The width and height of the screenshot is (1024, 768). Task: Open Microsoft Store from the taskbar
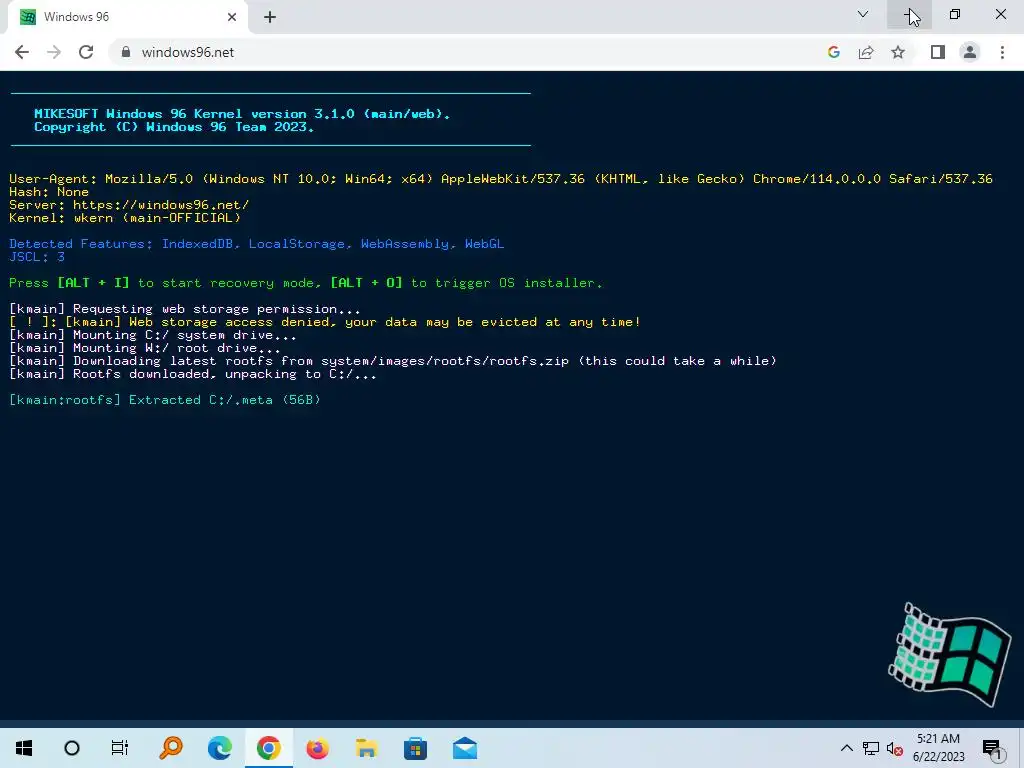(x=415, y=748)
